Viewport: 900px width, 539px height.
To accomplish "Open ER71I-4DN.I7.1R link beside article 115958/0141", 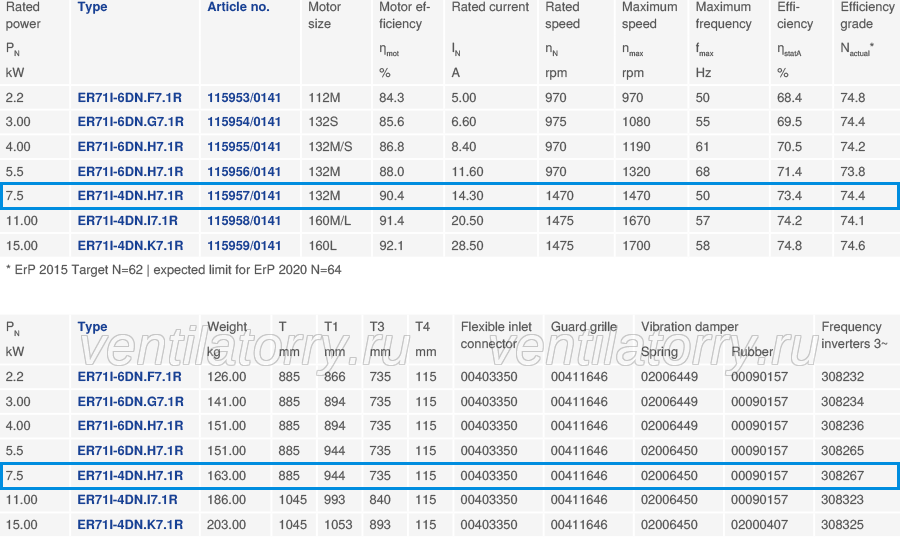I will coord(127,220).
